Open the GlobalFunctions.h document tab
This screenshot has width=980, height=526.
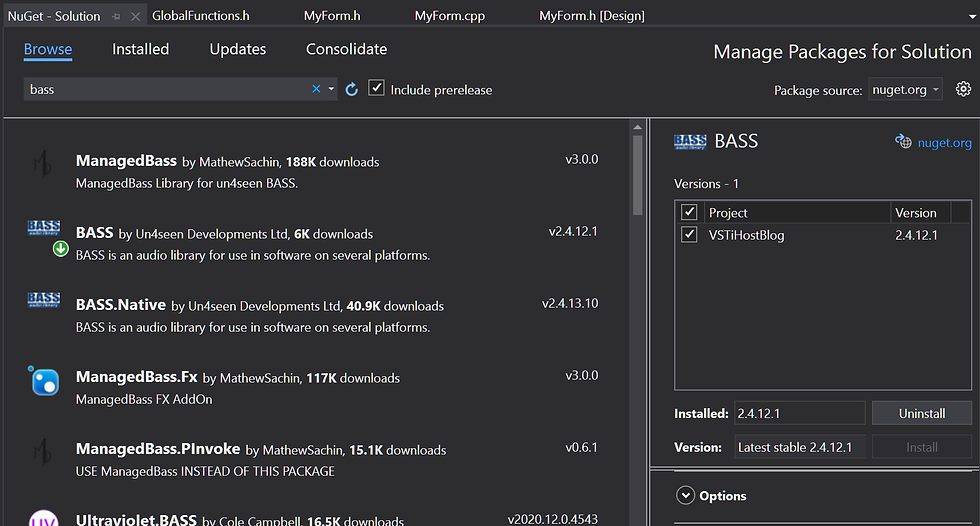coord(201,16)
